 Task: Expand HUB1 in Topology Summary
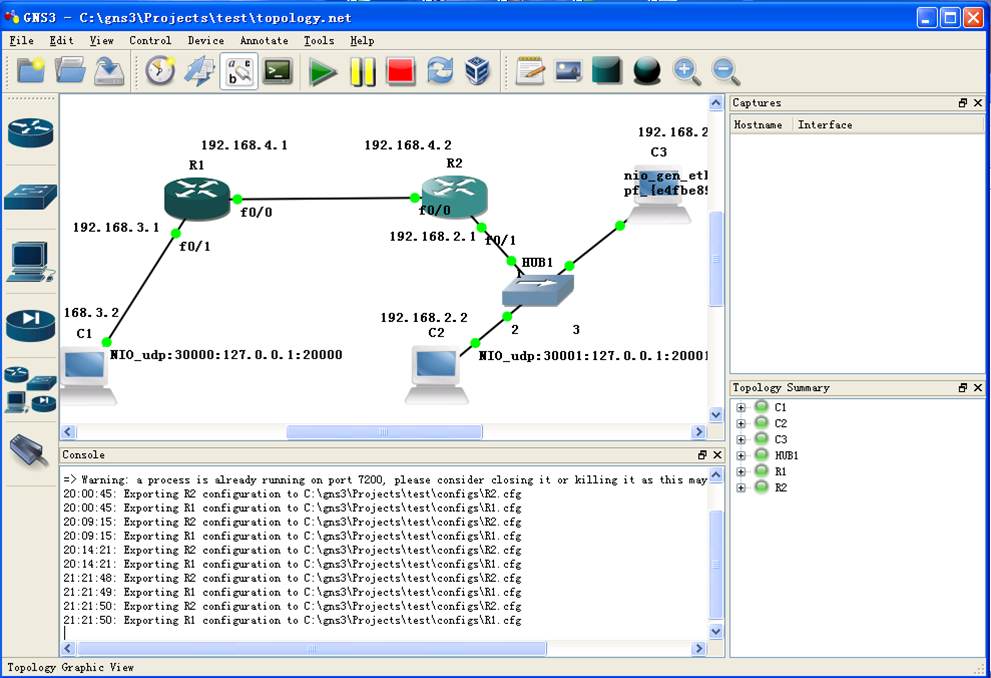coord(741,456)
